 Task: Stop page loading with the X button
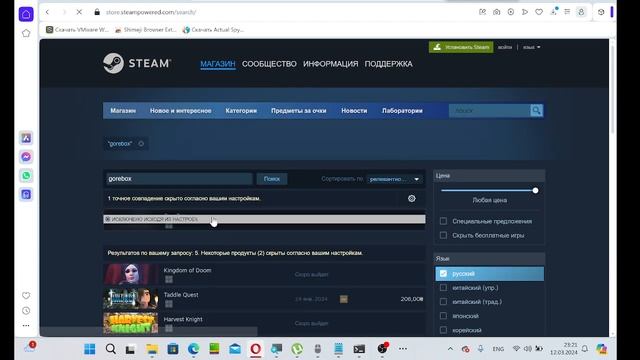(x=79, y=12)
